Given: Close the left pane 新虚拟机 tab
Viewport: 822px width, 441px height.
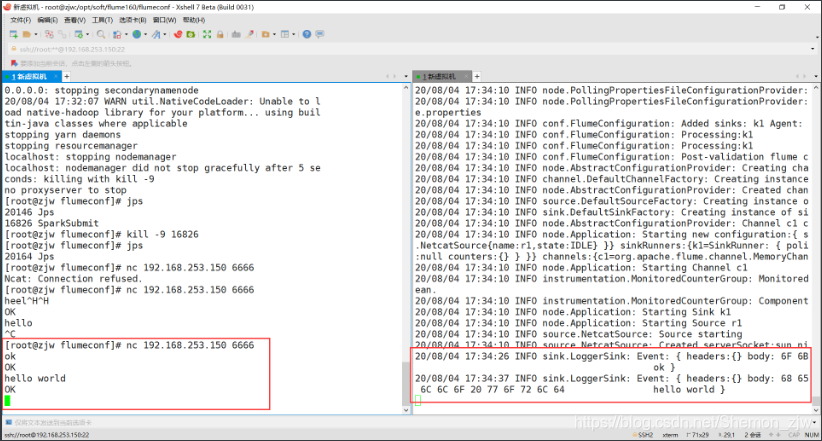Looking at the screenshot, I should (56, 77).
